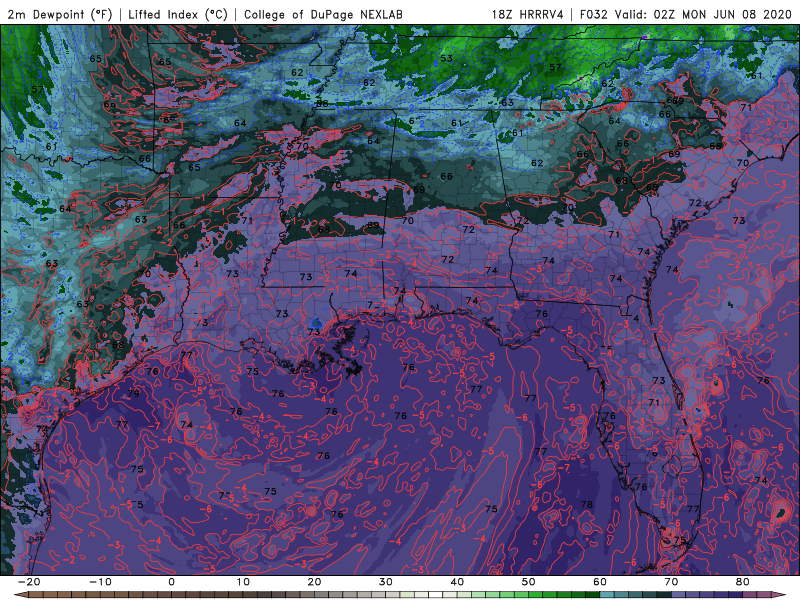Click the '78' dewpoint value over the Gulf
This screenshot has height=600, width=800.
pyautogui.click(x=587, y=505)
